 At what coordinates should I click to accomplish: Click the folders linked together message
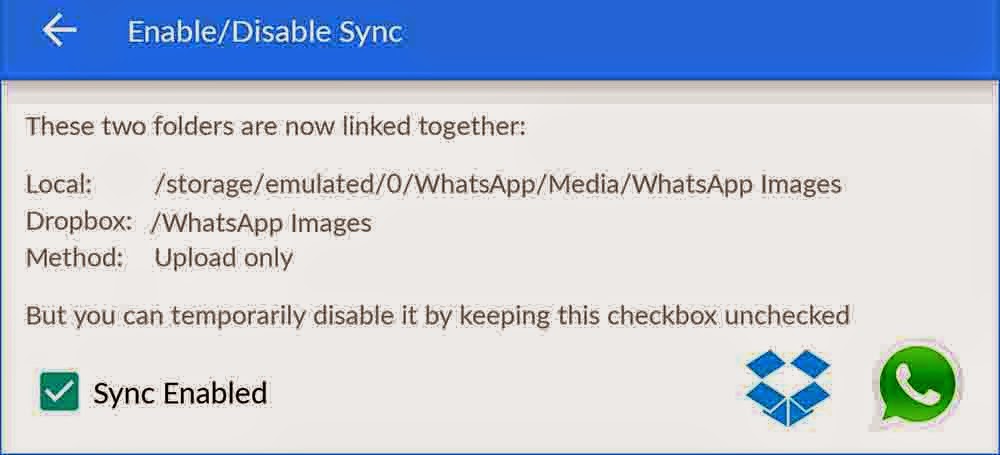coord(276,126)
